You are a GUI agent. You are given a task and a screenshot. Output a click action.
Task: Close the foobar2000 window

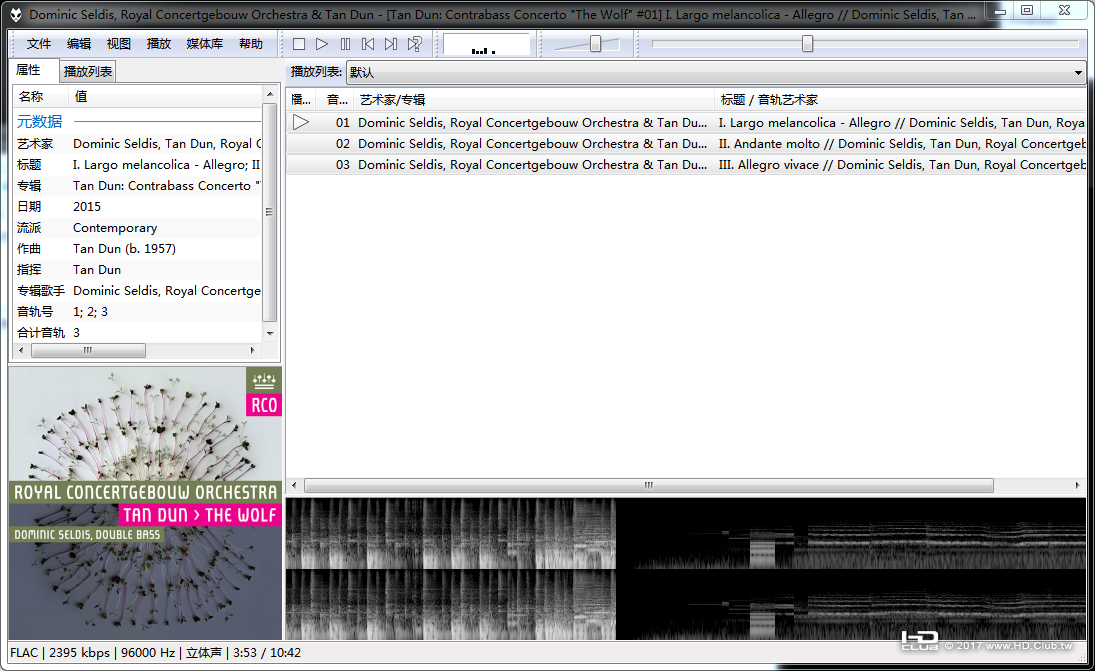[x=1064, y=10]
